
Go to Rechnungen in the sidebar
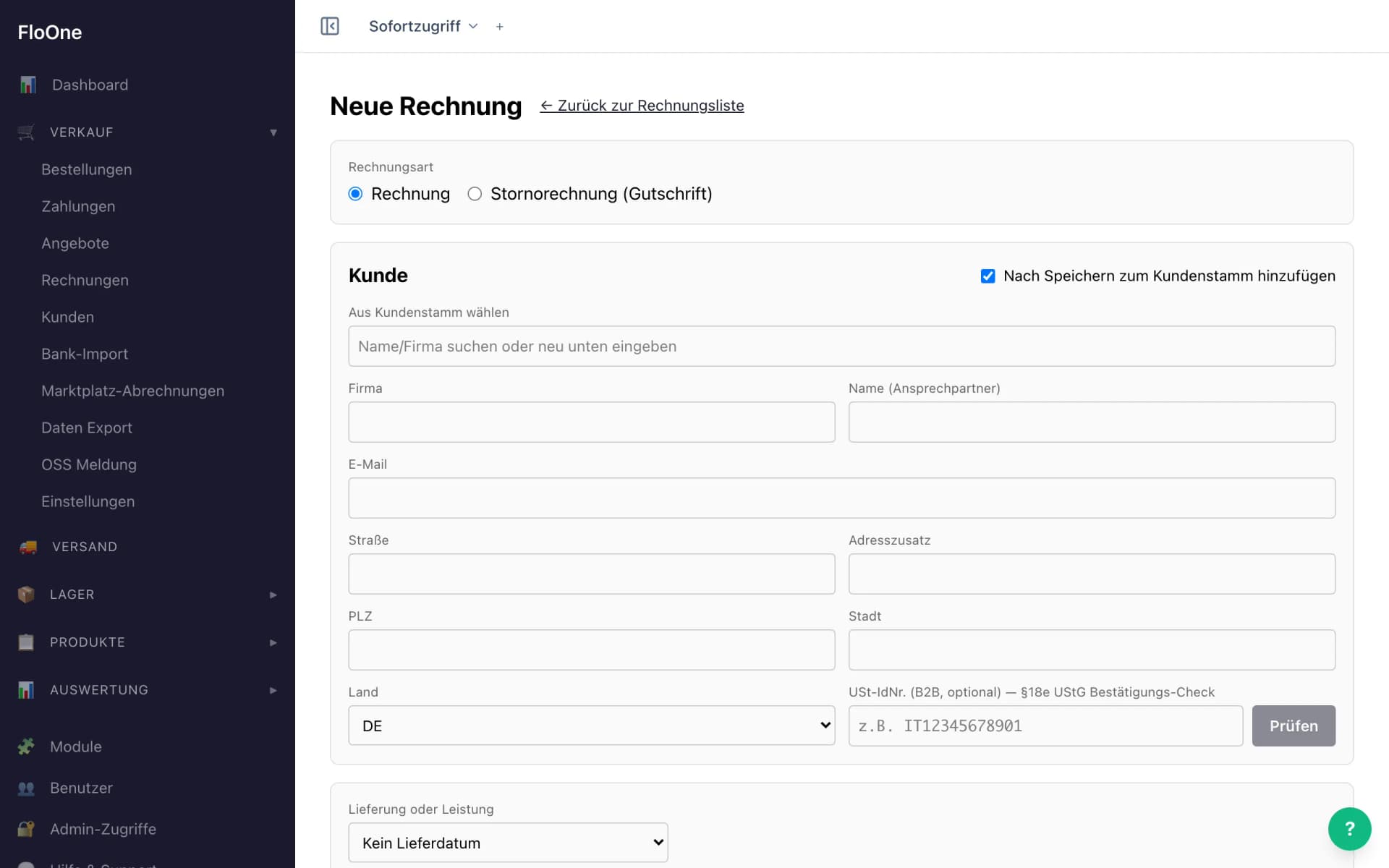pos(85,280)
